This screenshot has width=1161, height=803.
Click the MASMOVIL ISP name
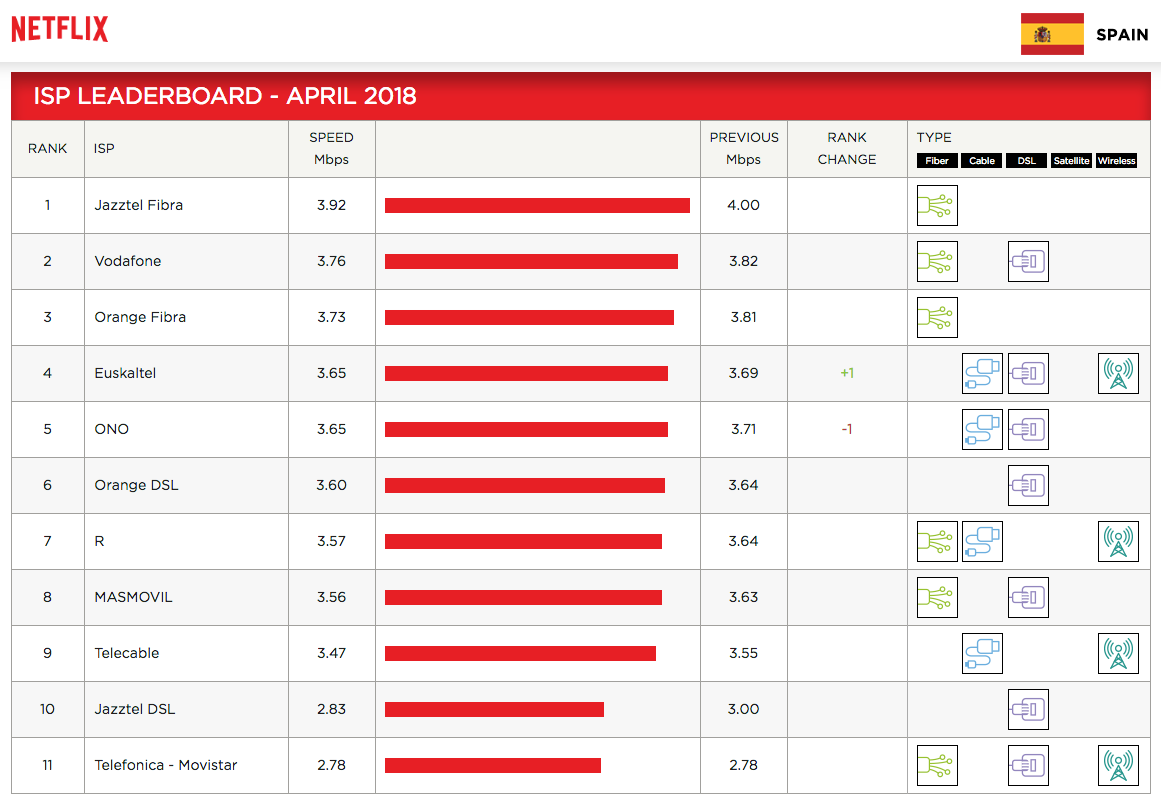pos(133,597)
